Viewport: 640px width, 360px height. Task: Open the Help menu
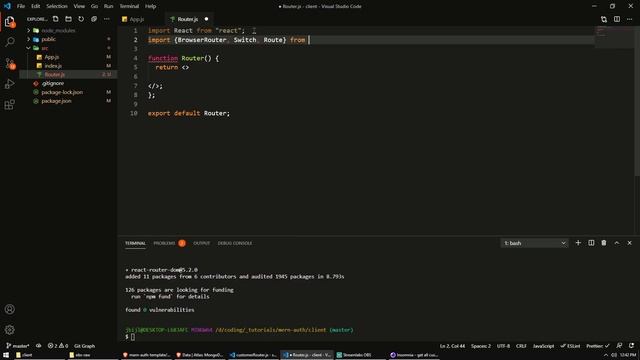(151, 6)
